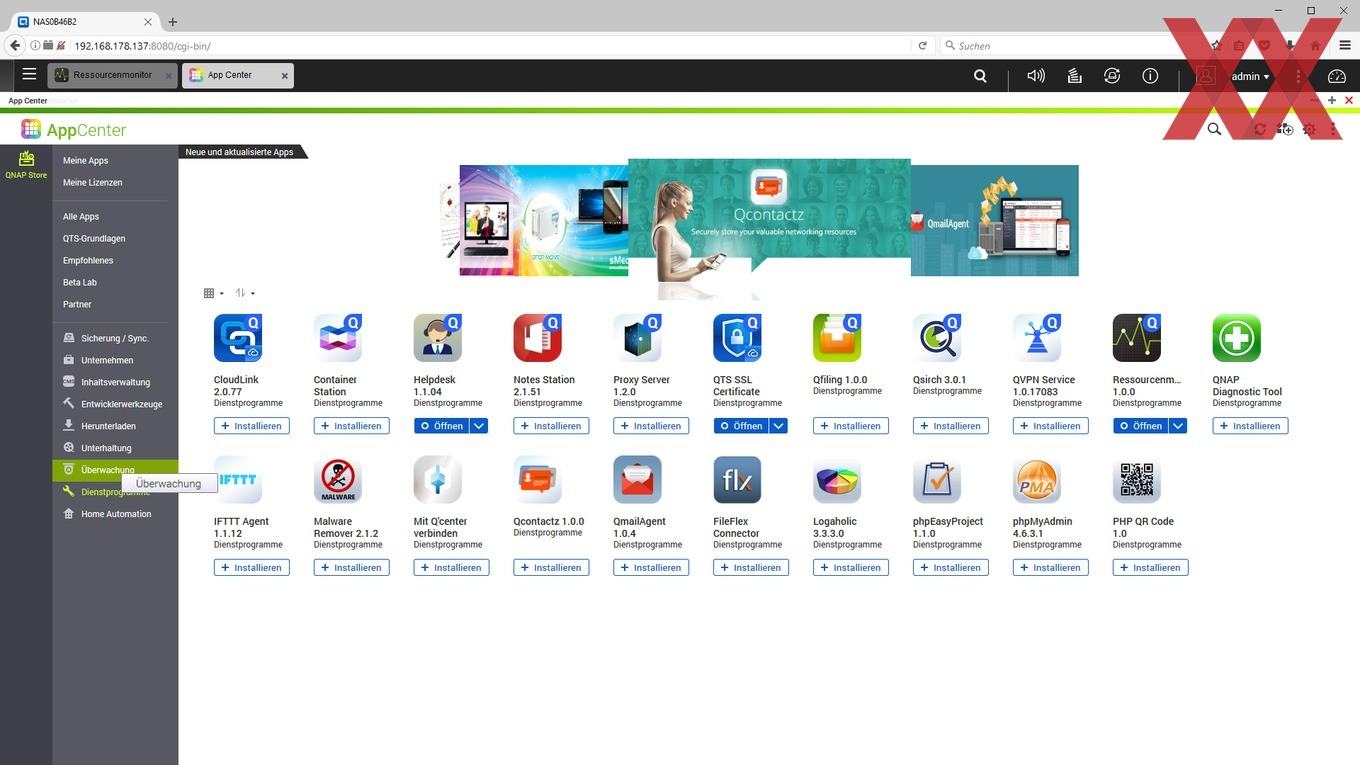Open the QmailAgent app icon

[x=638, y=480]
